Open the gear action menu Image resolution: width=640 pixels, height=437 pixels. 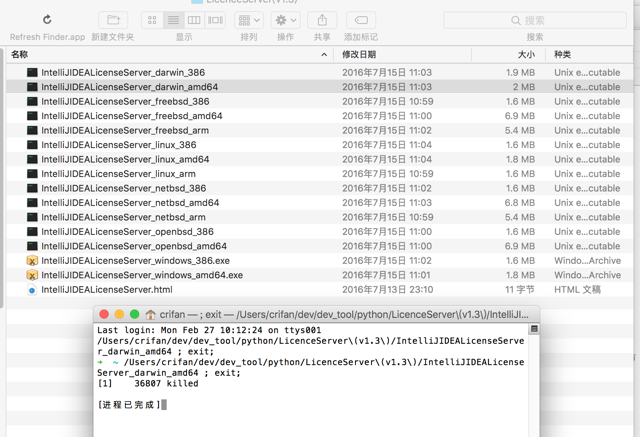pyautogui.click(x=286, y=20)
